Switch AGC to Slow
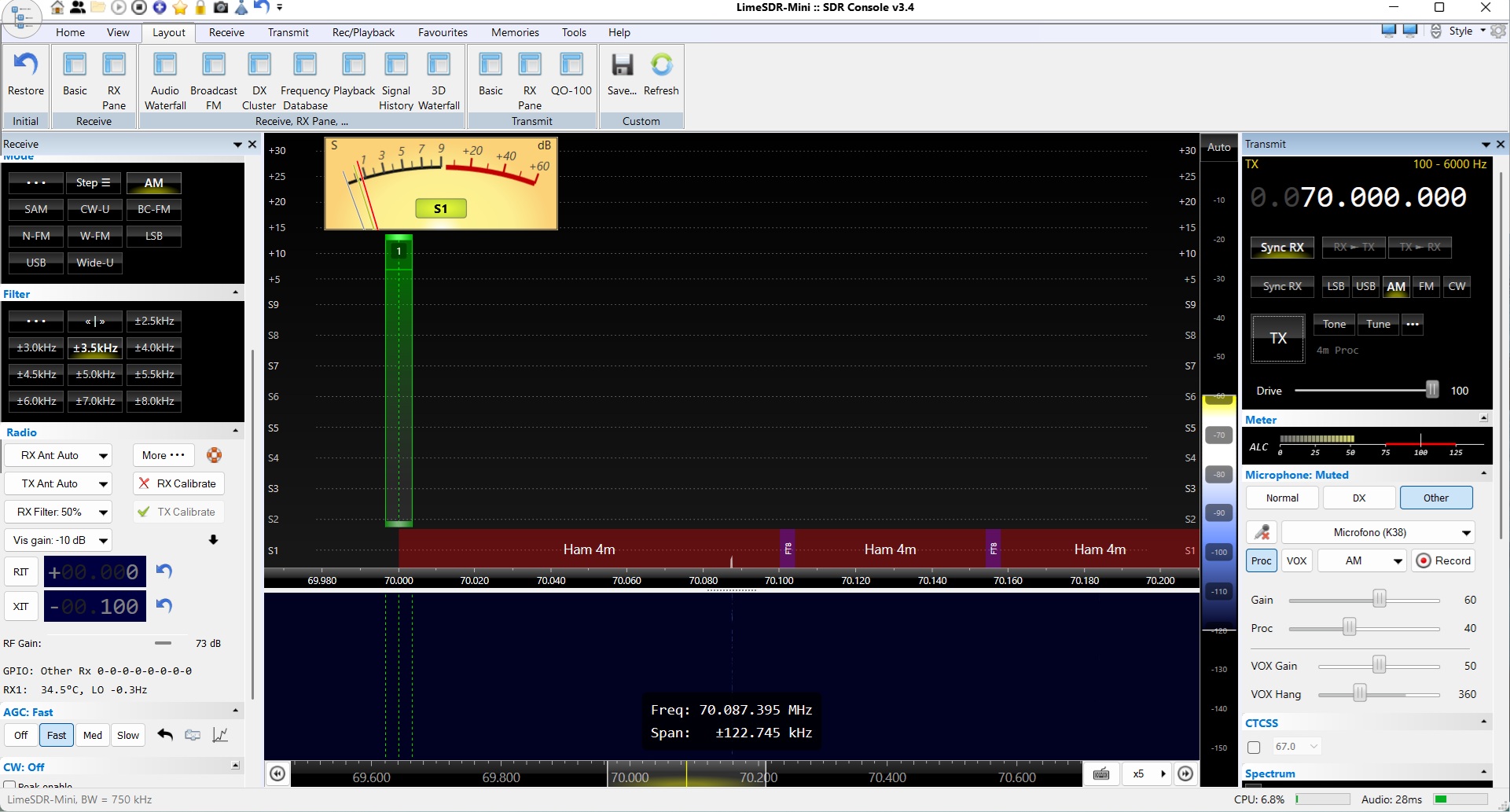The image size is (1510, 812). coord(128,735)
